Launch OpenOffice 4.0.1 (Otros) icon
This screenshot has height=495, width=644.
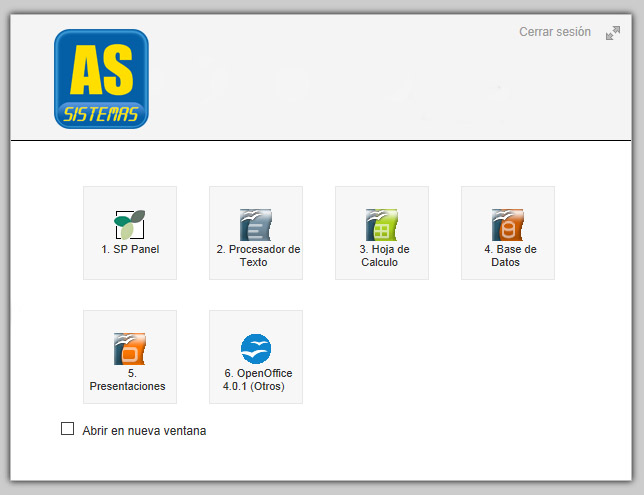(x=255, y=349)
